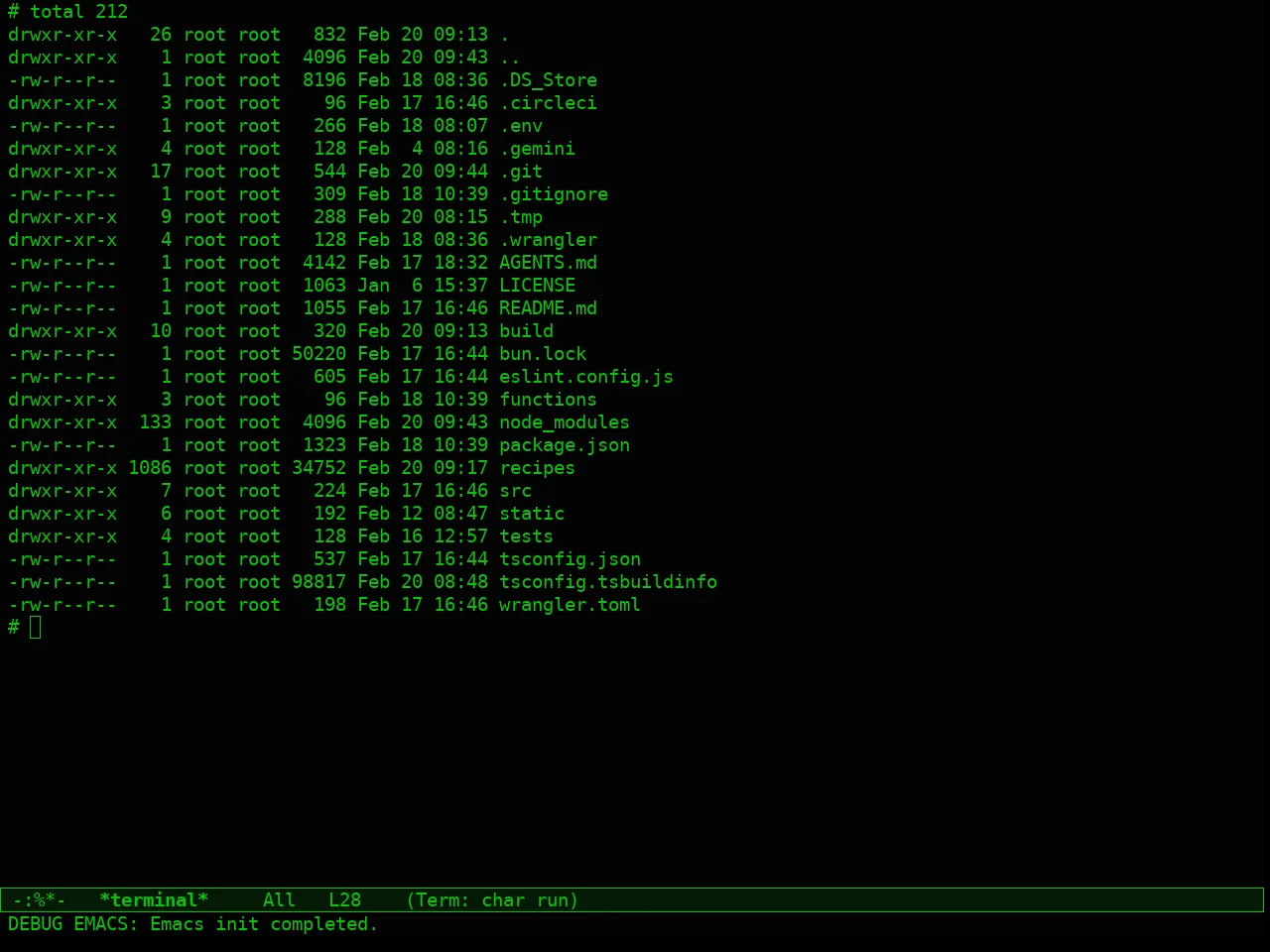Click size 98817 of tsconfig.tsbuildinfo
The height and width of the screenshot is (952, 1270).
(x=319, y=582)
